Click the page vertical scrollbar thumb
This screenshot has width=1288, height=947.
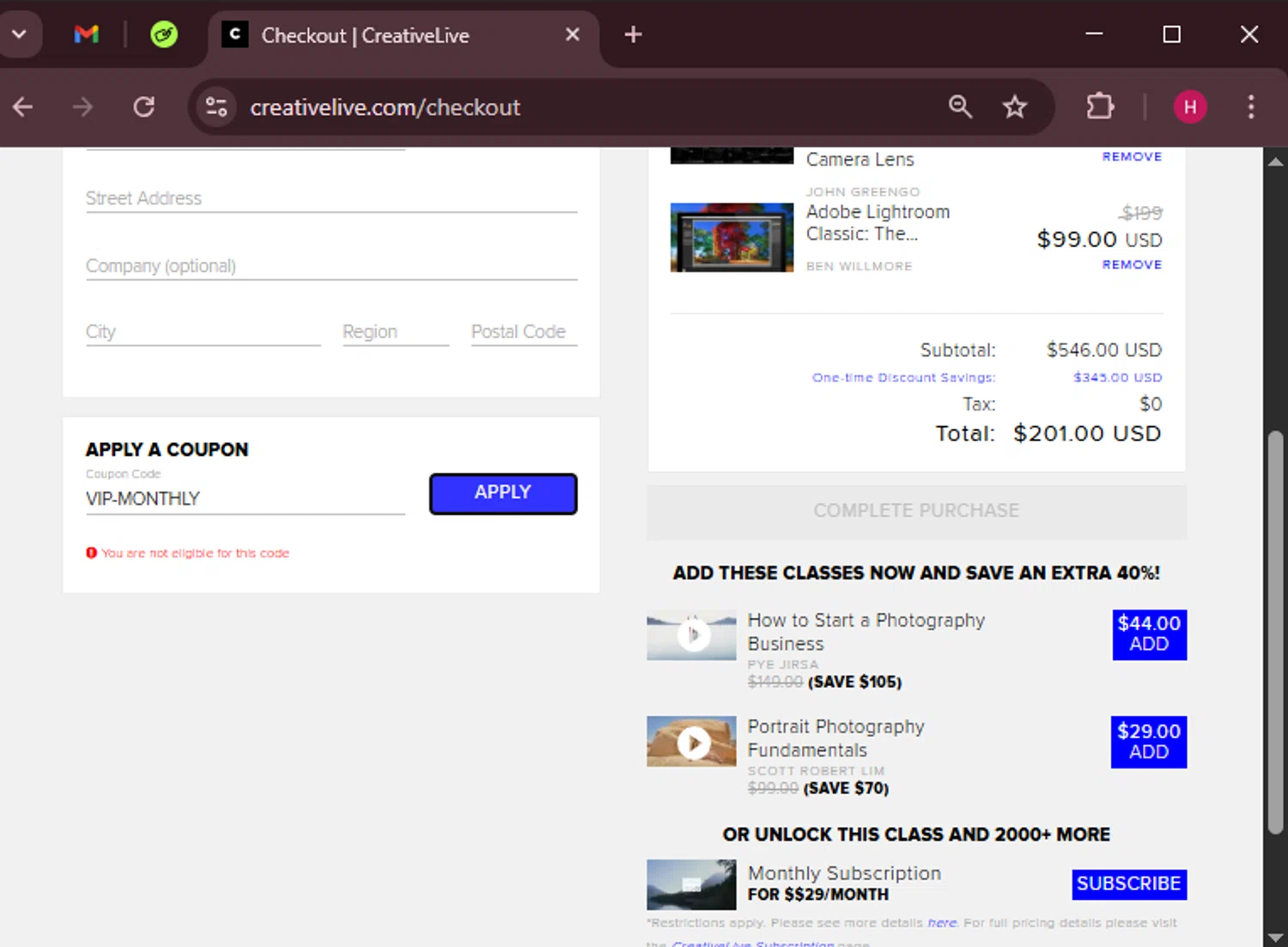[x=1275, y=631]
